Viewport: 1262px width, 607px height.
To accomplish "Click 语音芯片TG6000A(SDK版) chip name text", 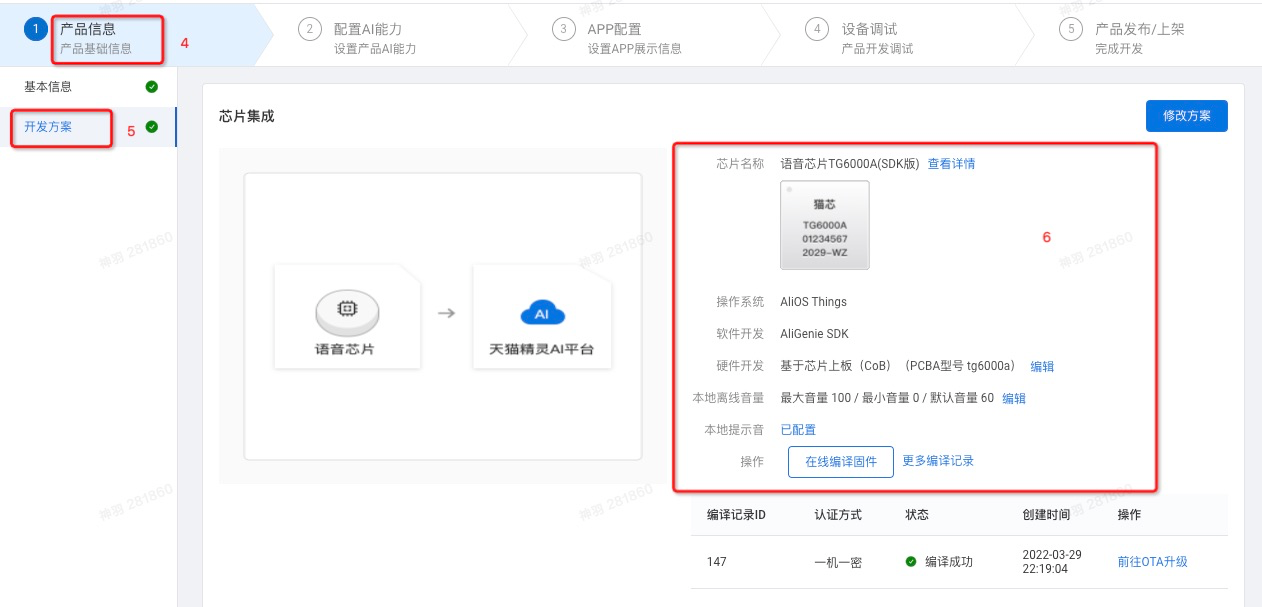I will 850,164.
